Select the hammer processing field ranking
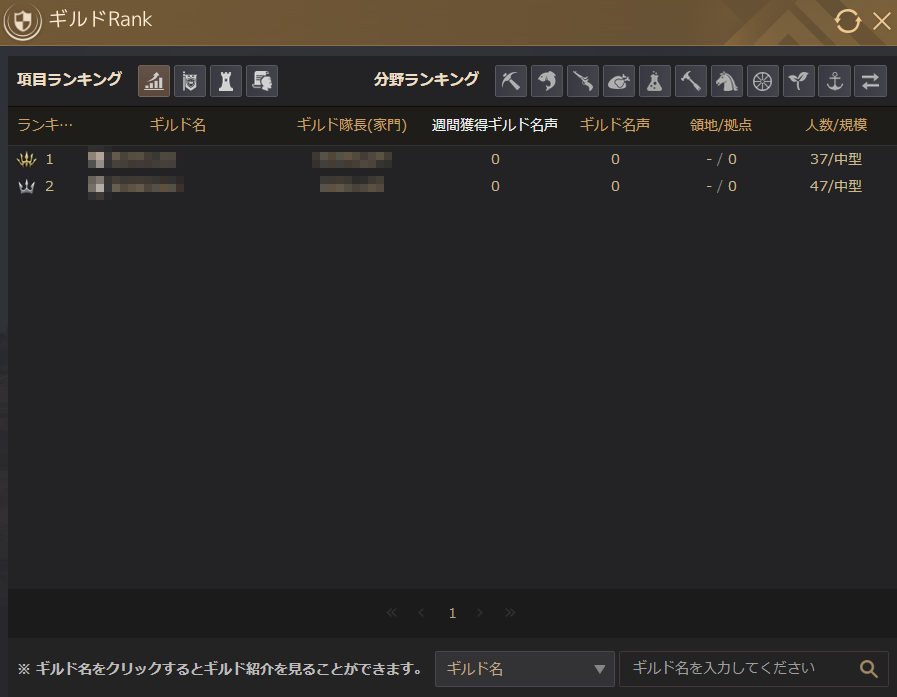Viewport: 897px width, 697px height. pos(691,81)
